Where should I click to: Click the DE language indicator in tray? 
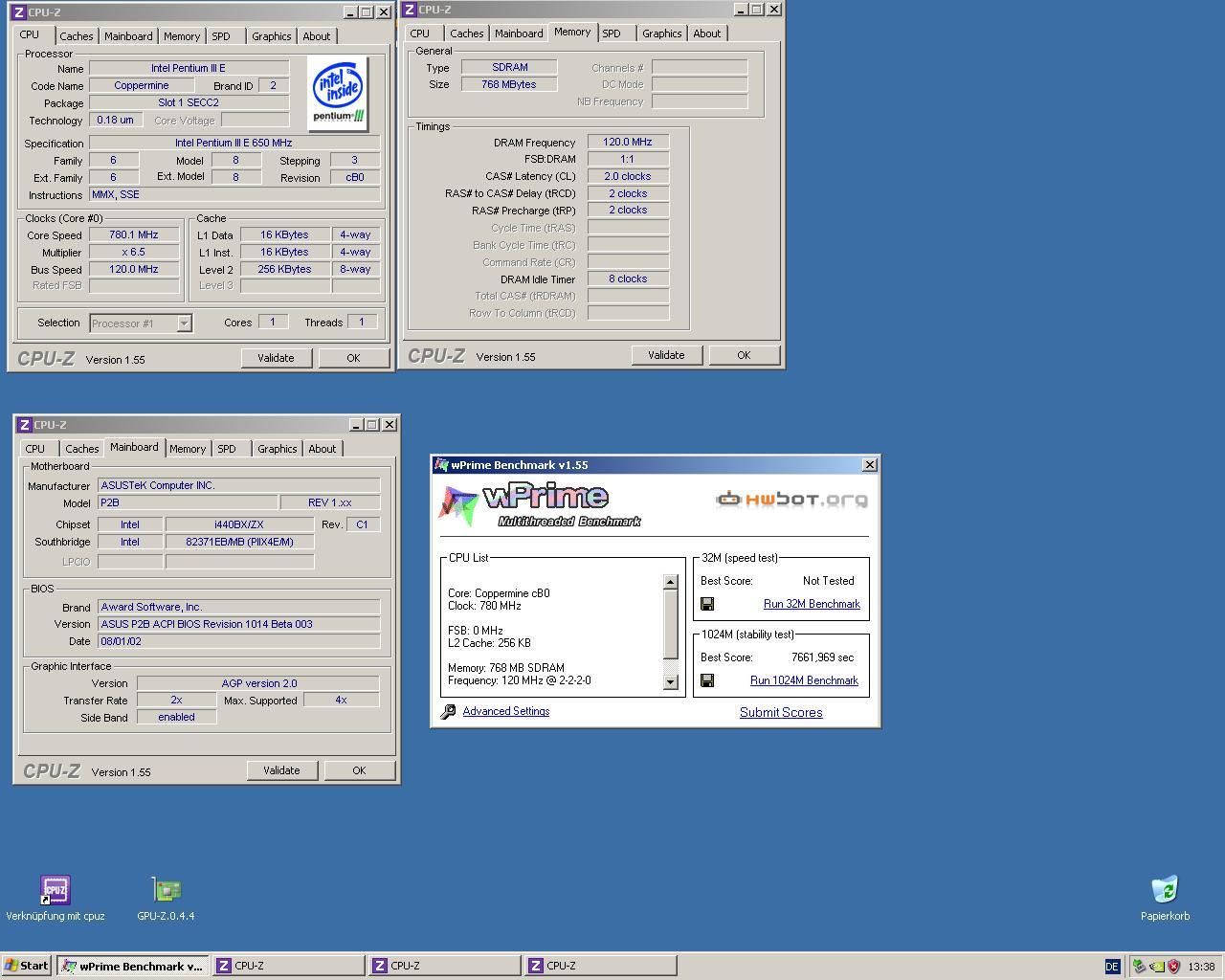point(1112,967)
